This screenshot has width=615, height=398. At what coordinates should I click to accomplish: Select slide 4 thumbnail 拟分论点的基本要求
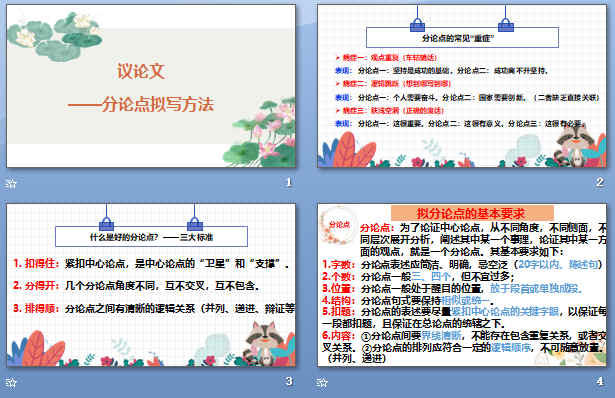coord(462,285)
